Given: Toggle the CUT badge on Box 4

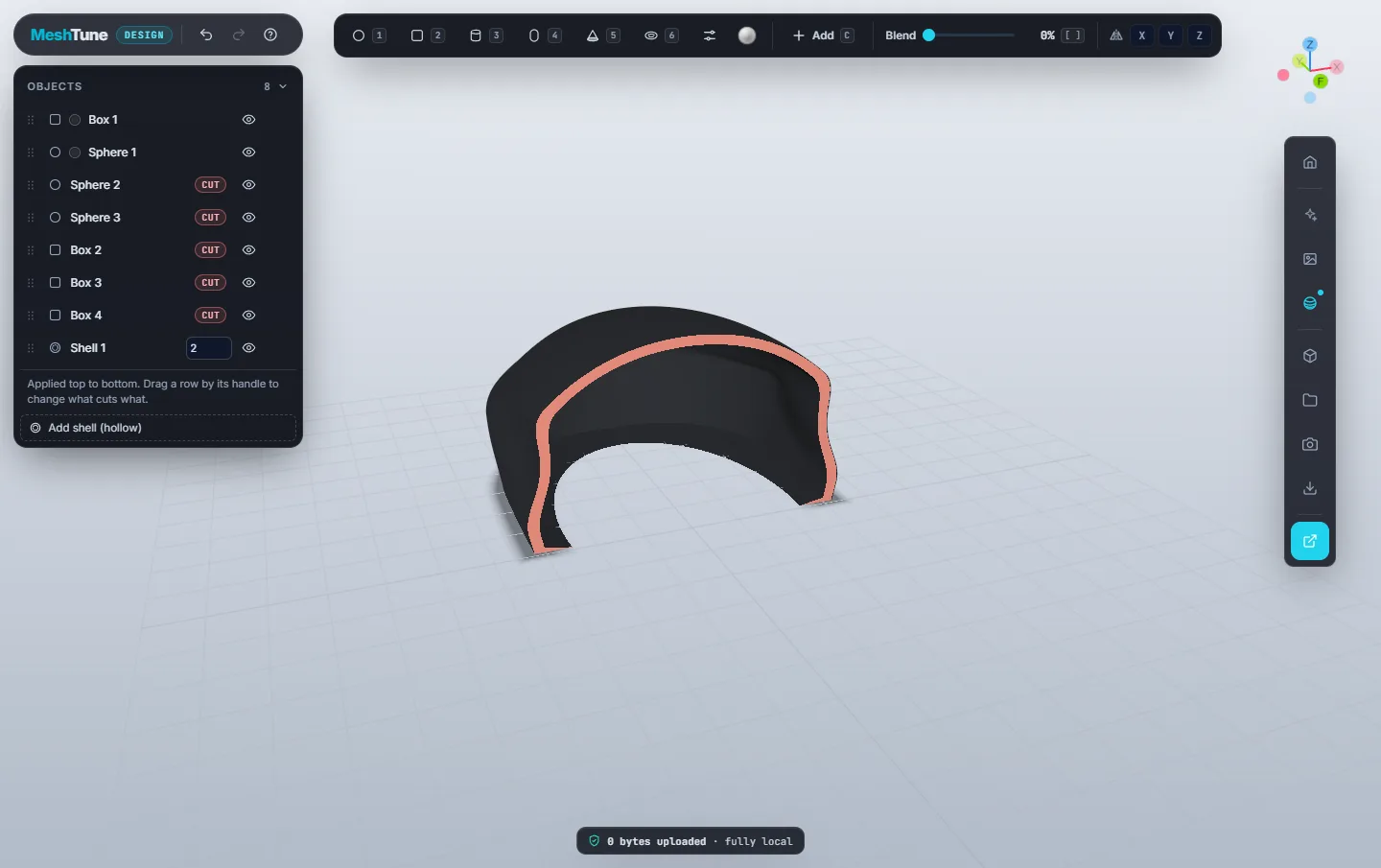Looking at the screenshot, I should click(210, 316).
